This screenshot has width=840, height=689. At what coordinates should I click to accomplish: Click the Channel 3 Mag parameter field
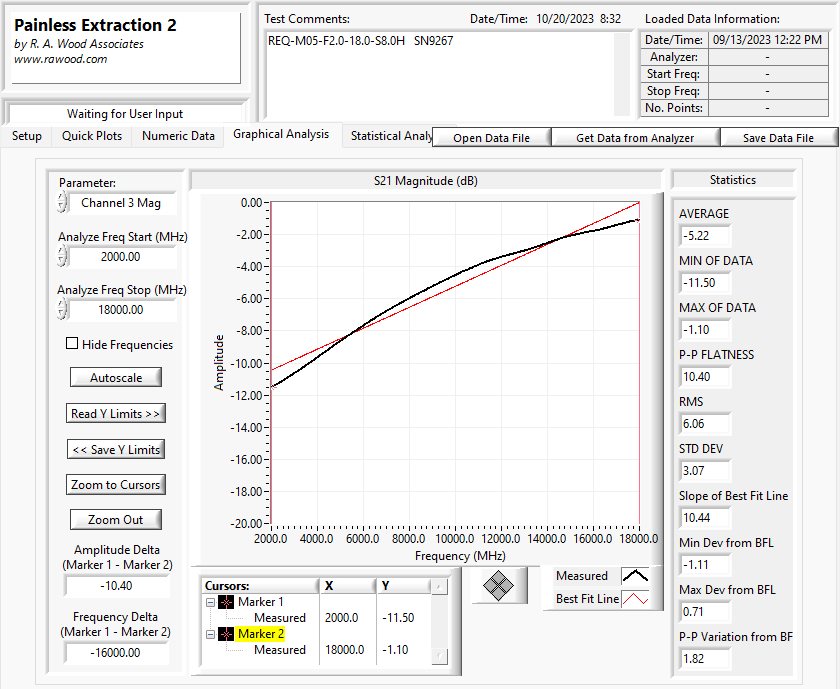tap(123, 203)
